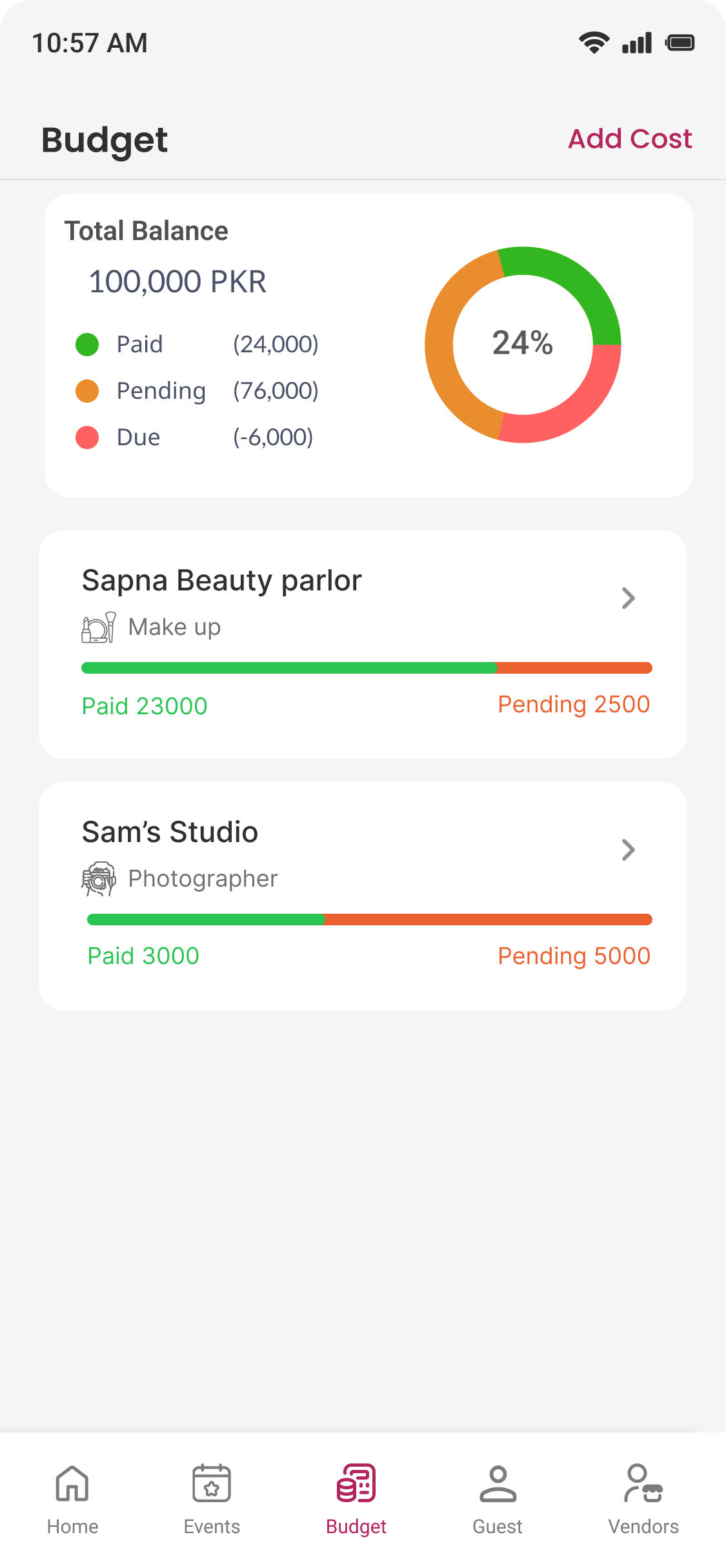Go to the Vendors icon tab
This screenshot has height=1568, width=726.
[643, 1484]
